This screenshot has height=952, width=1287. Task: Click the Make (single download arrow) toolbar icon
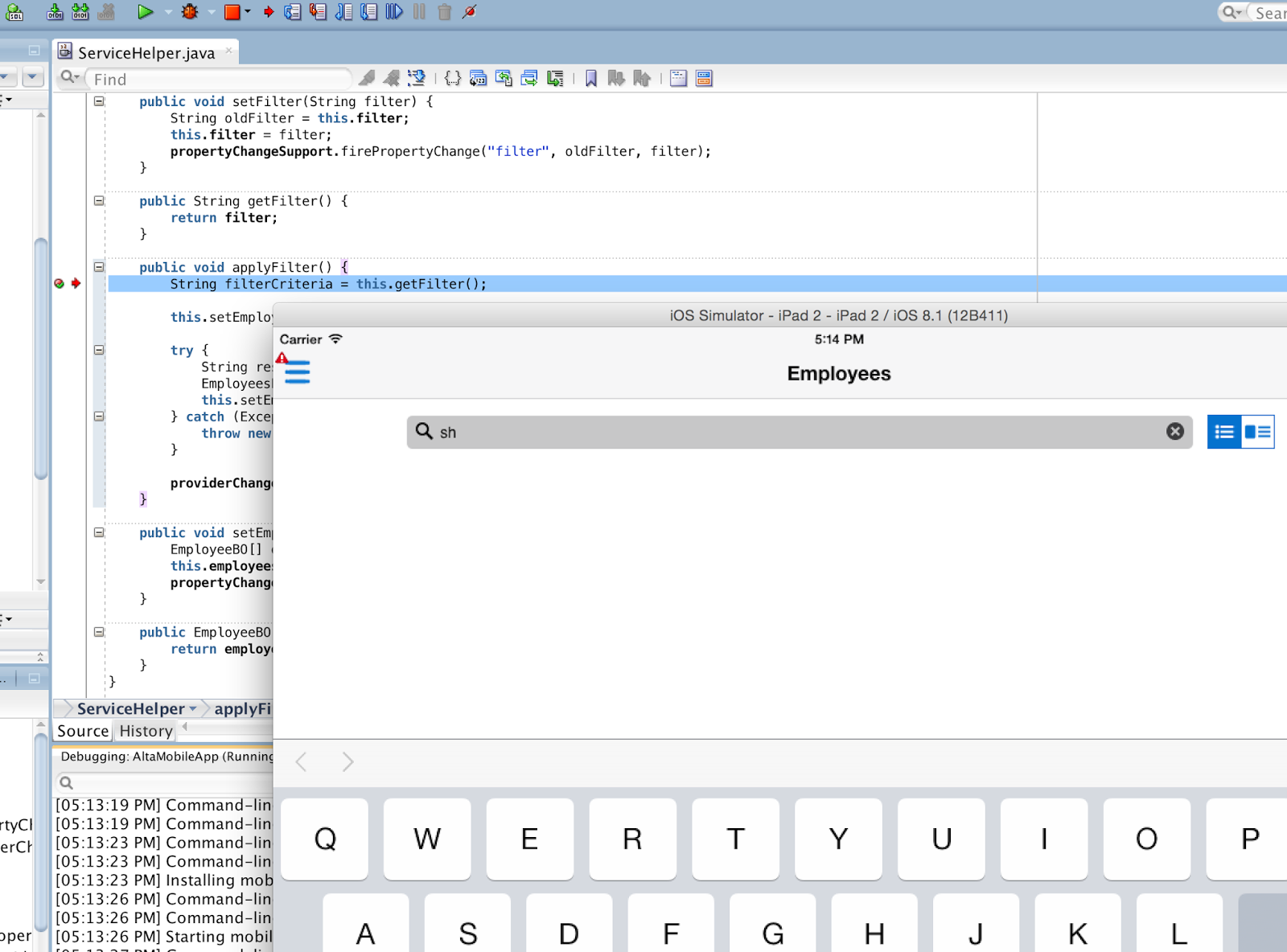pos(55,12)
